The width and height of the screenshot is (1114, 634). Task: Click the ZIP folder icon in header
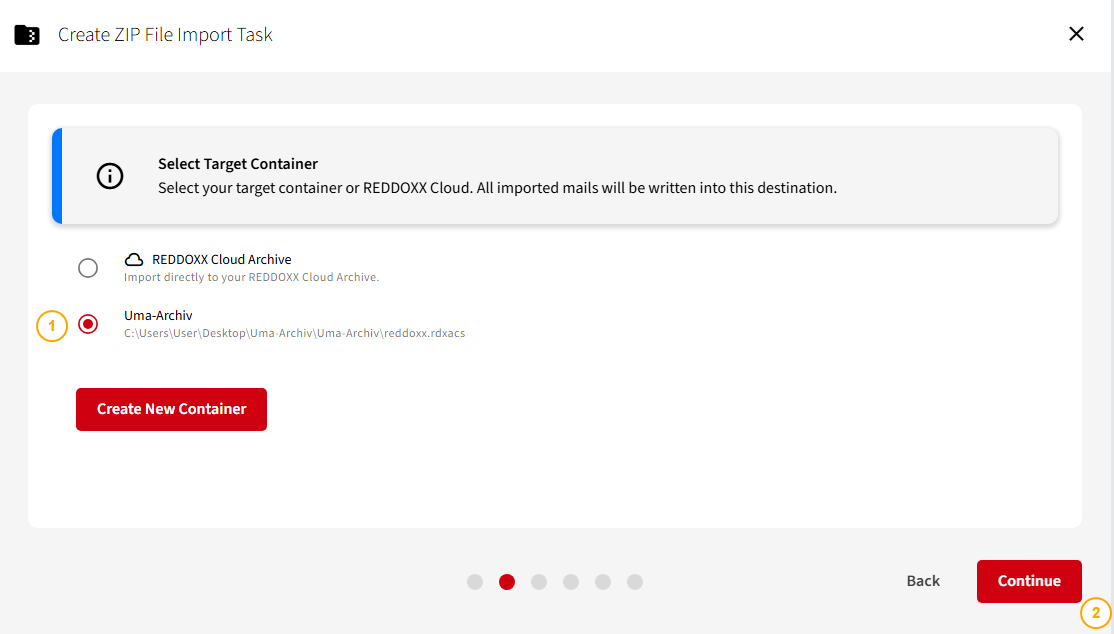(27, 35)
